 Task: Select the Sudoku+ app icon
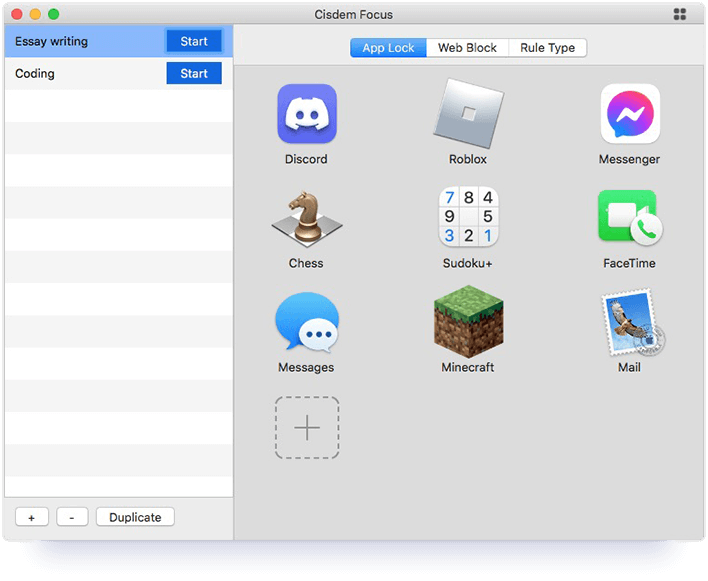pyautogui.click(x=468, y=217)
